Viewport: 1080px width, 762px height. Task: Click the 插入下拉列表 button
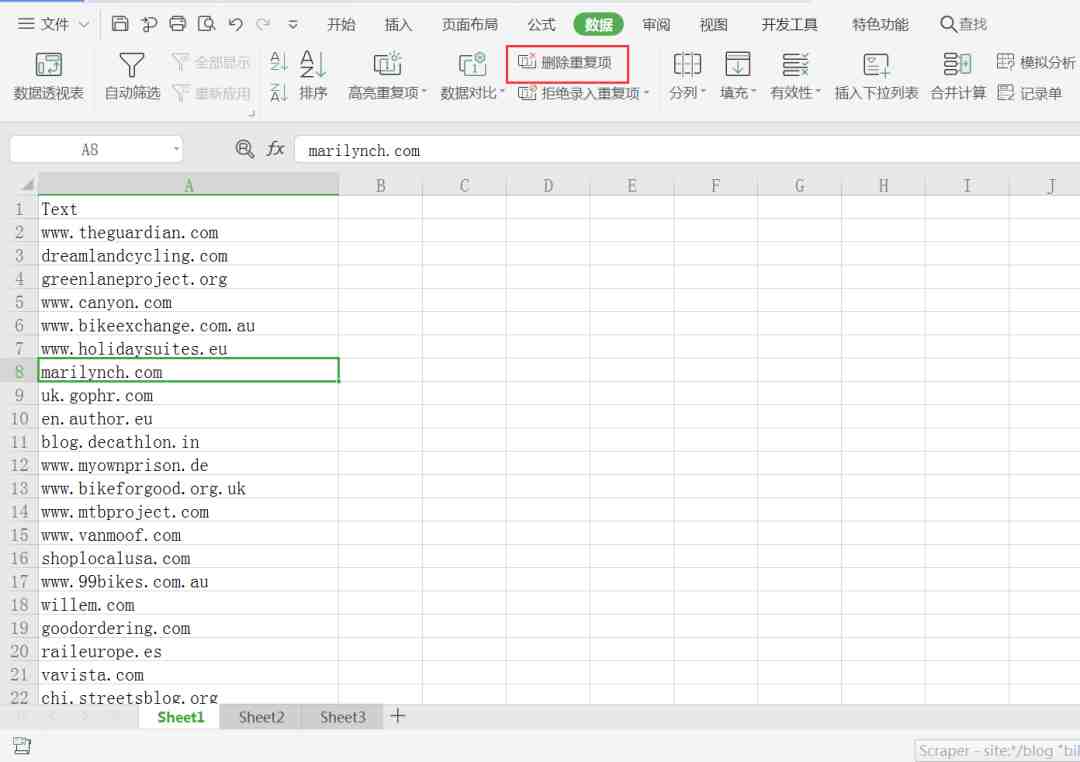(x=876, y=76)
